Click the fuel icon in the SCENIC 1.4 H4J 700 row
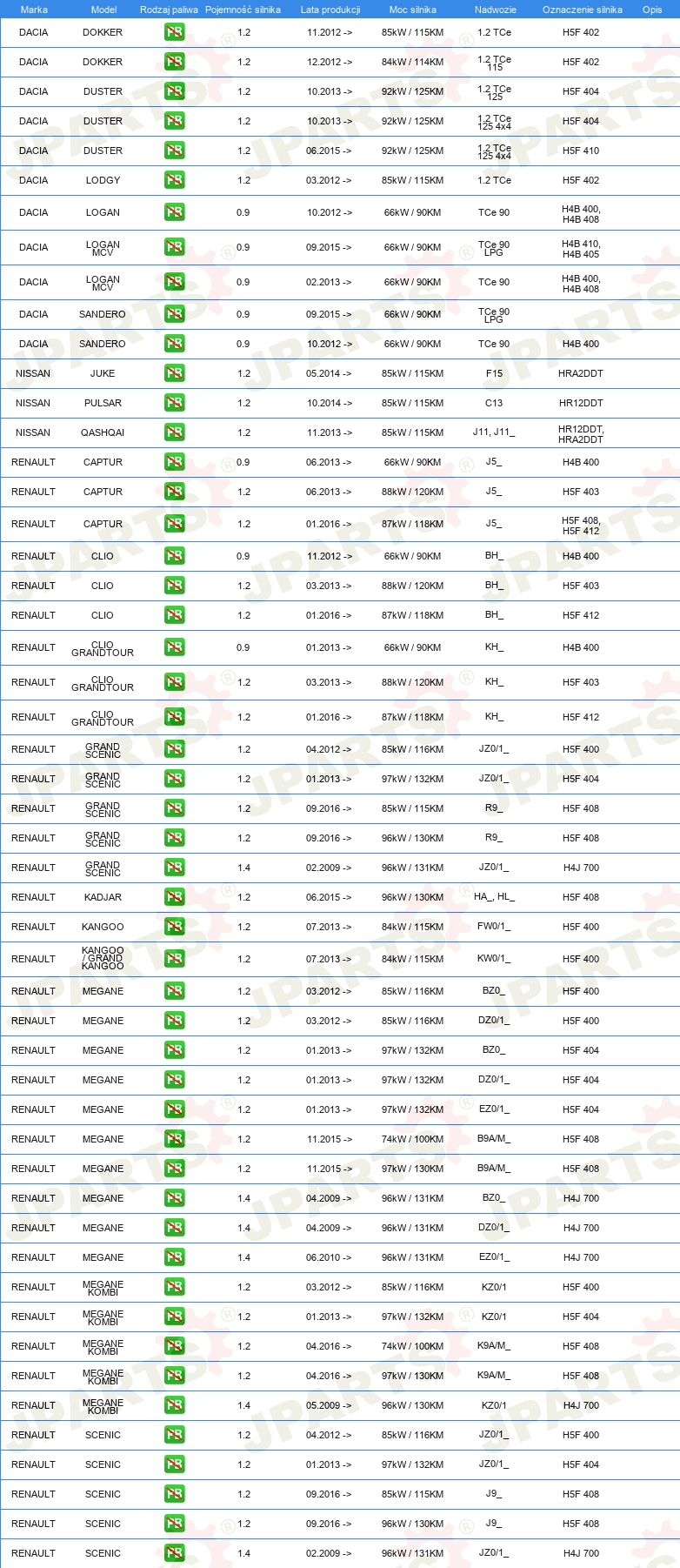Image resolution: width=680 pixels, height=1568 pixels. [174, 1553]
